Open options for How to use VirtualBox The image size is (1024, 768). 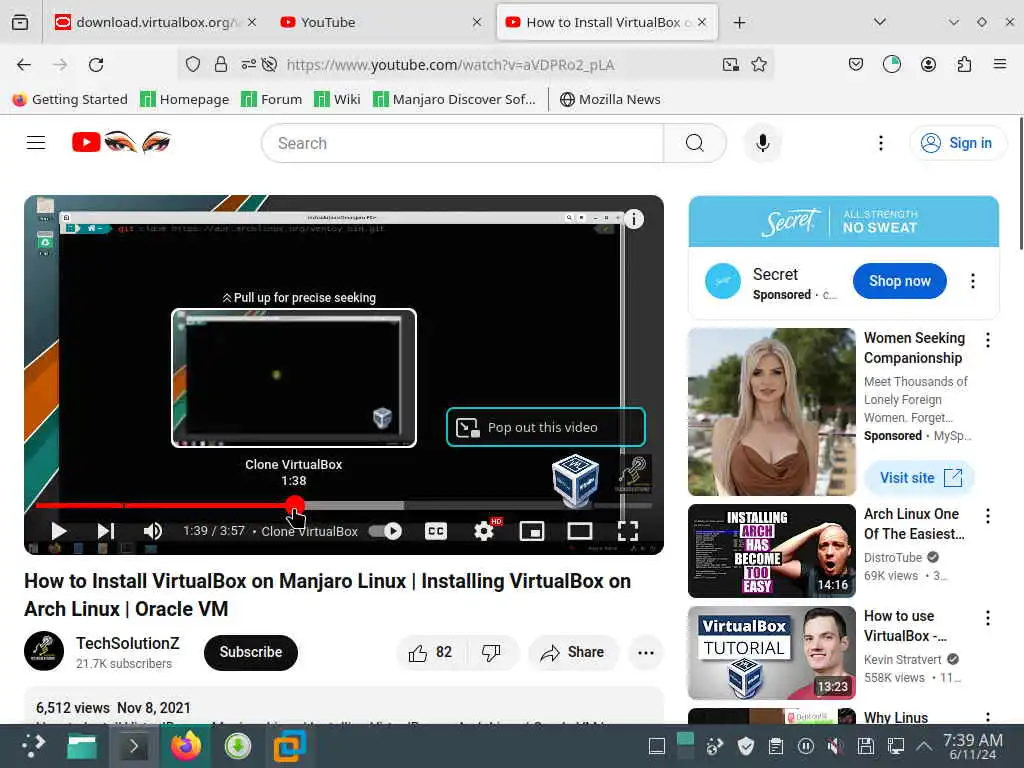click(987, 618)
